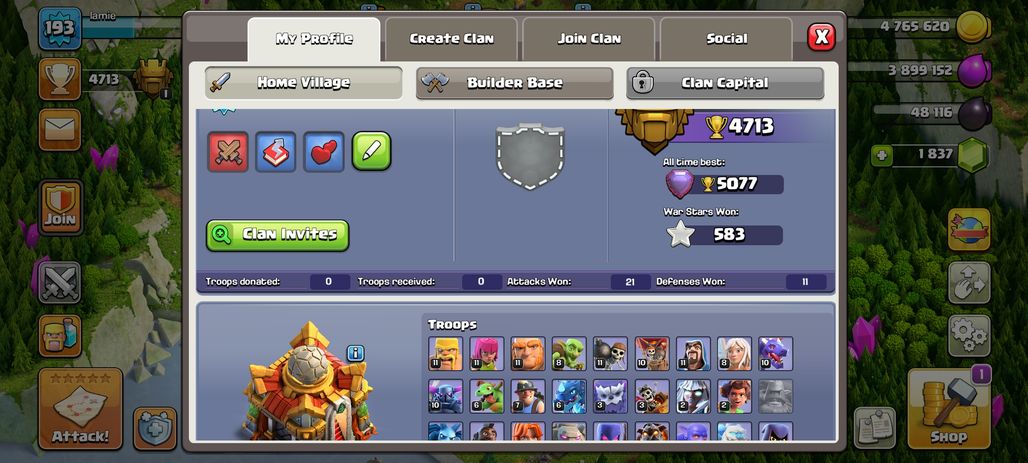Open the settings gears icon
1028x463 pixels.
click(969, 336)
